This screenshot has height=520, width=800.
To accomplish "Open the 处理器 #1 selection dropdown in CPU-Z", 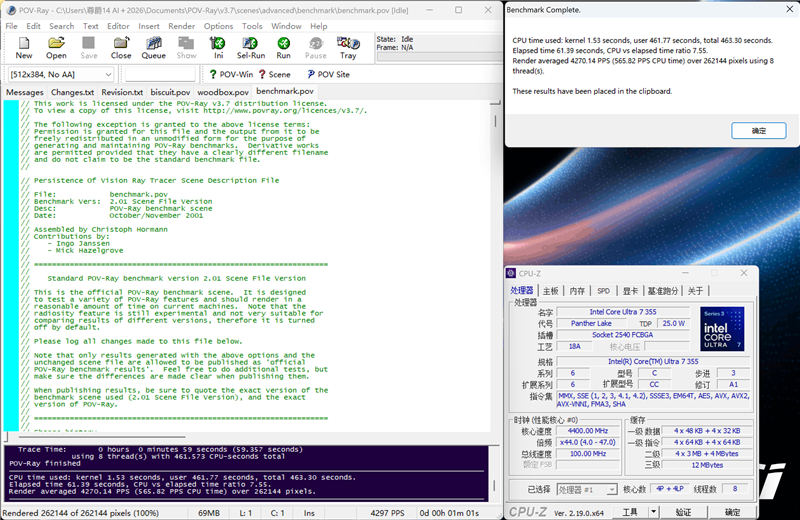I will click(587, 490).
